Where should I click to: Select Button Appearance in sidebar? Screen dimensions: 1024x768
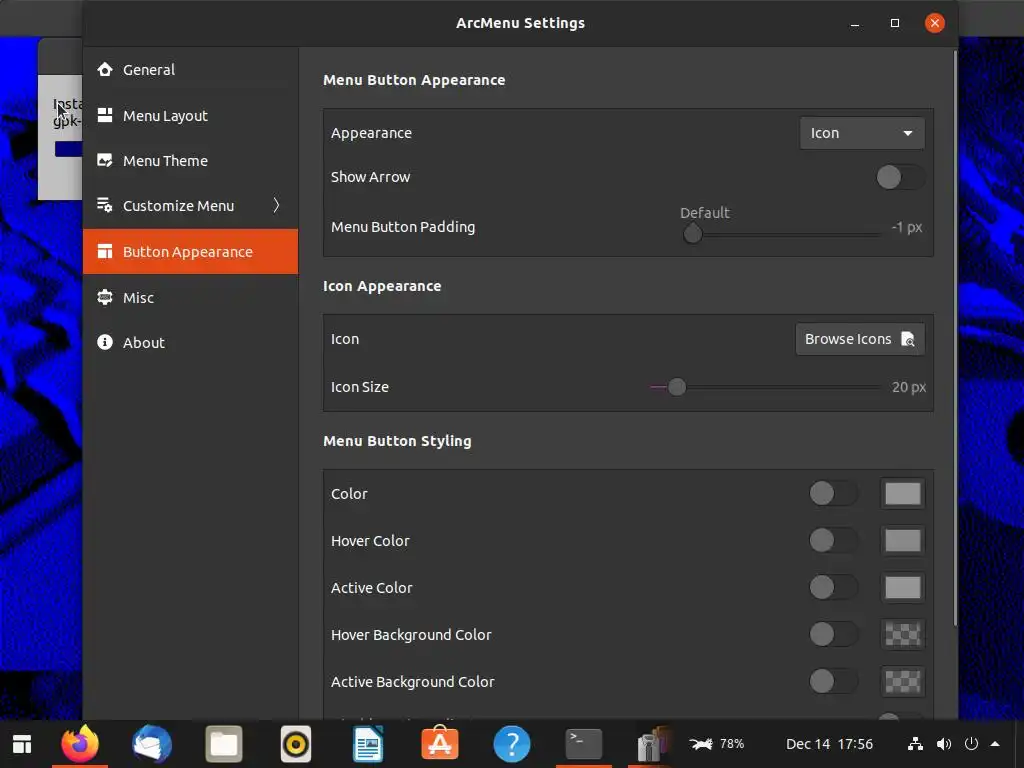pyautogui.click(x=190, y=251)
